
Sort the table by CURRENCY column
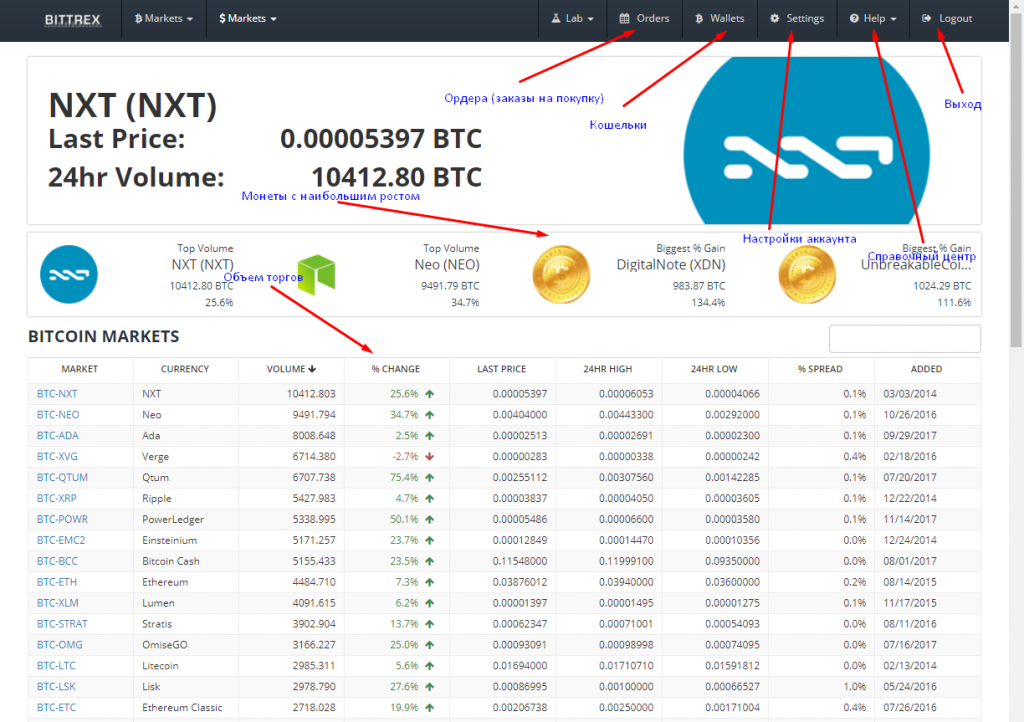185,369
